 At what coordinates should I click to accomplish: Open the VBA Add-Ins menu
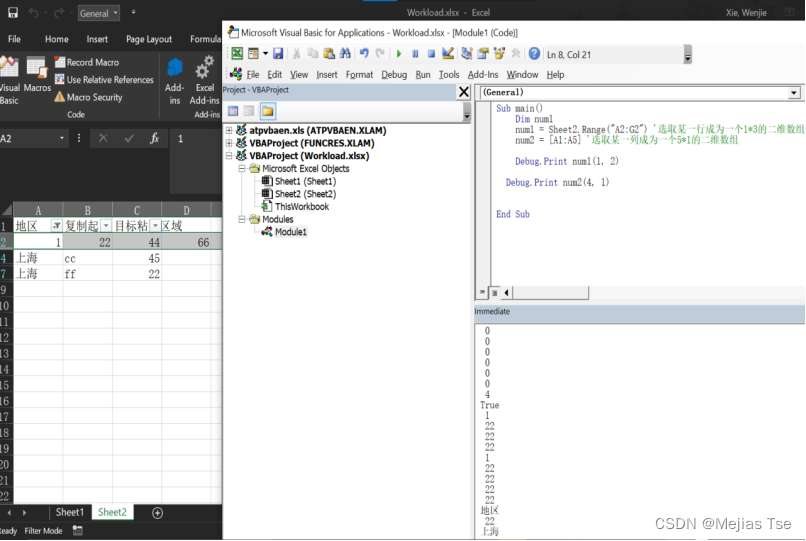coord(483,75)
